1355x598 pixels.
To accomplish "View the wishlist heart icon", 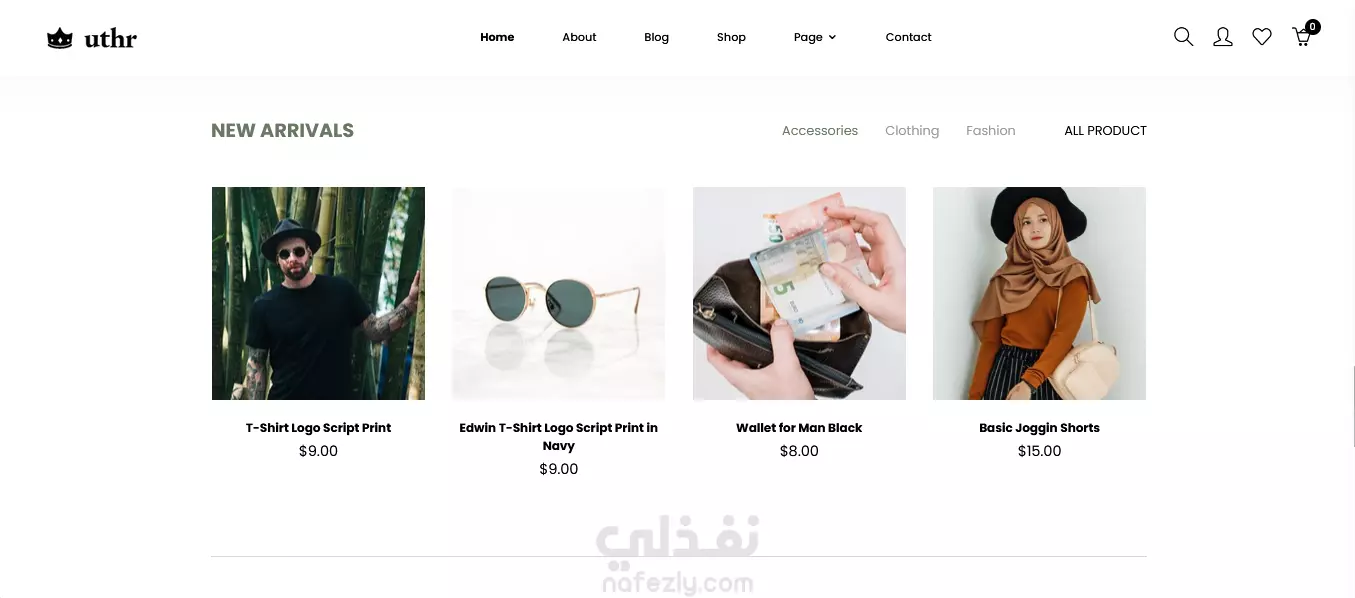I will pos(1262,37).
